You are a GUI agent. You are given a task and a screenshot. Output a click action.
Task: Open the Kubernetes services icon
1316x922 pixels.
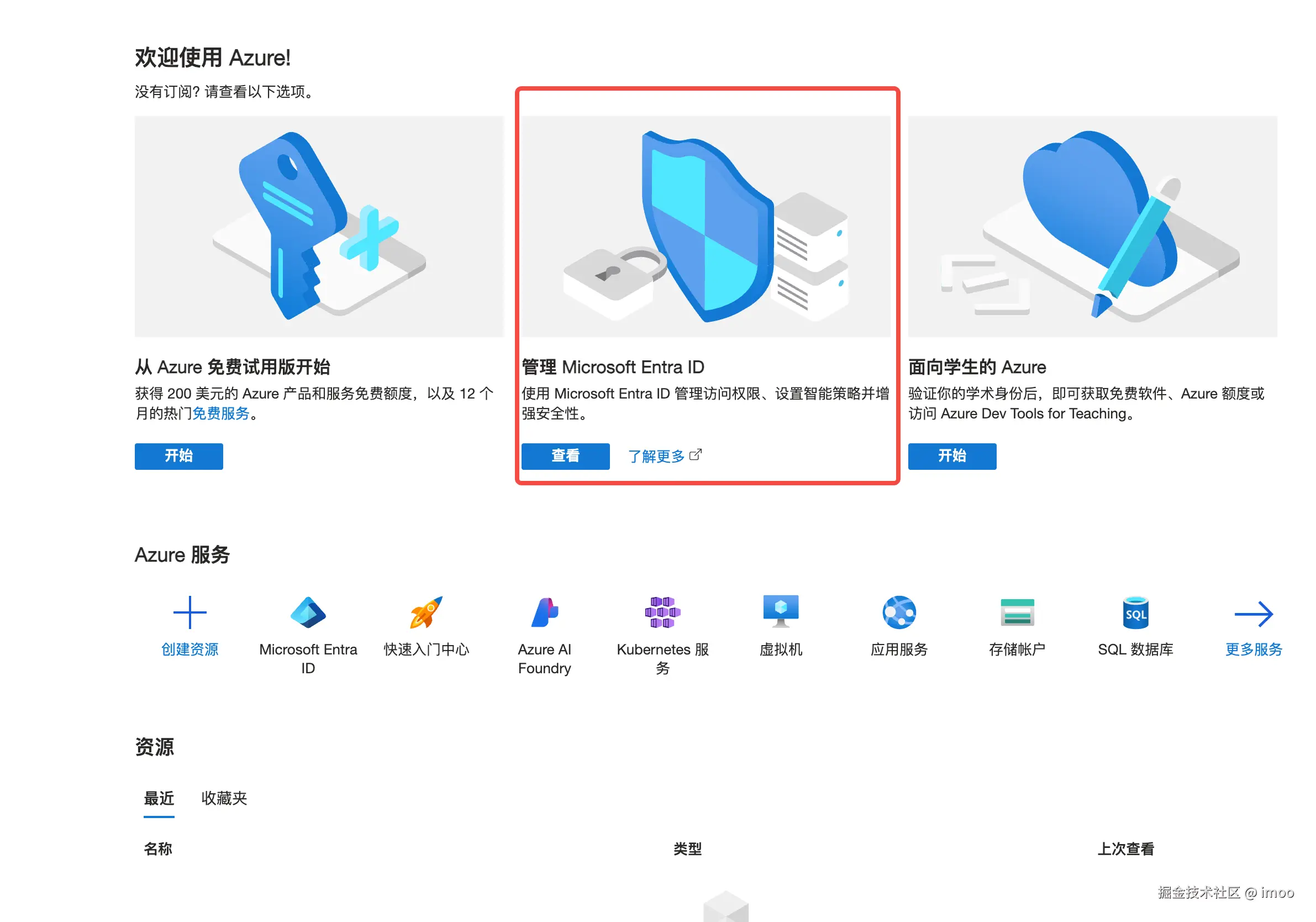(x=662, y=612)
